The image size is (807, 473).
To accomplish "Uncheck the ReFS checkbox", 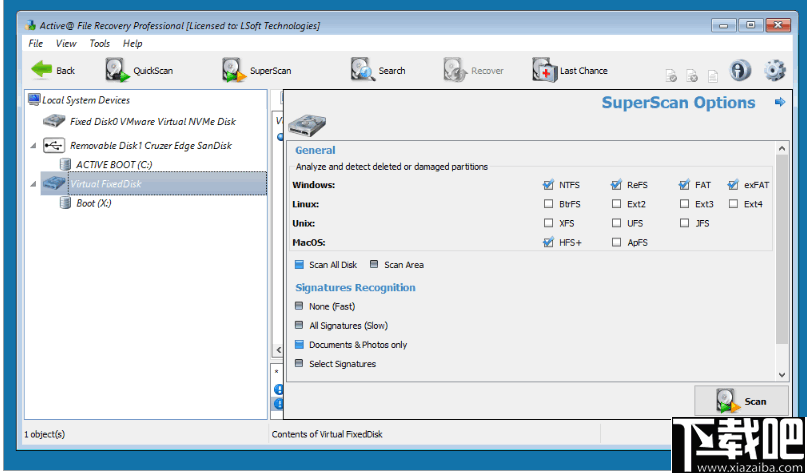I will point(616,184).
